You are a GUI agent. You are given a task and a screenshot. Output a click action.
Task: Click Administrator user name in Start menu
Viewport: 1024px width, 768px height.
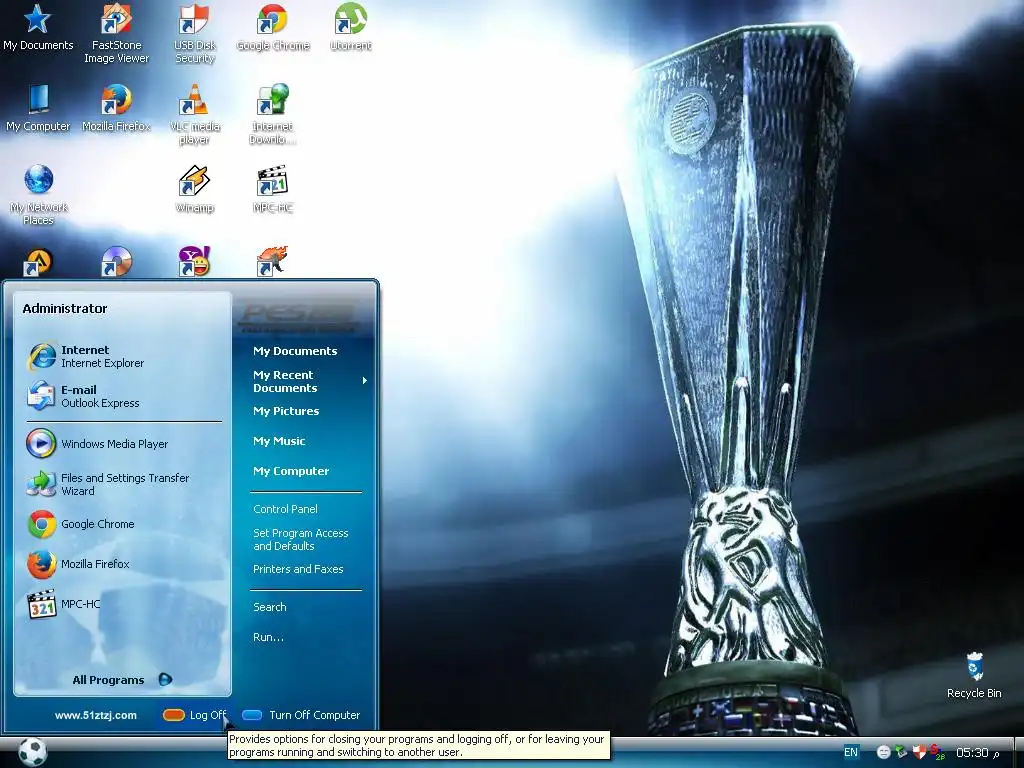pyautogui.click(x=65, y=308)
